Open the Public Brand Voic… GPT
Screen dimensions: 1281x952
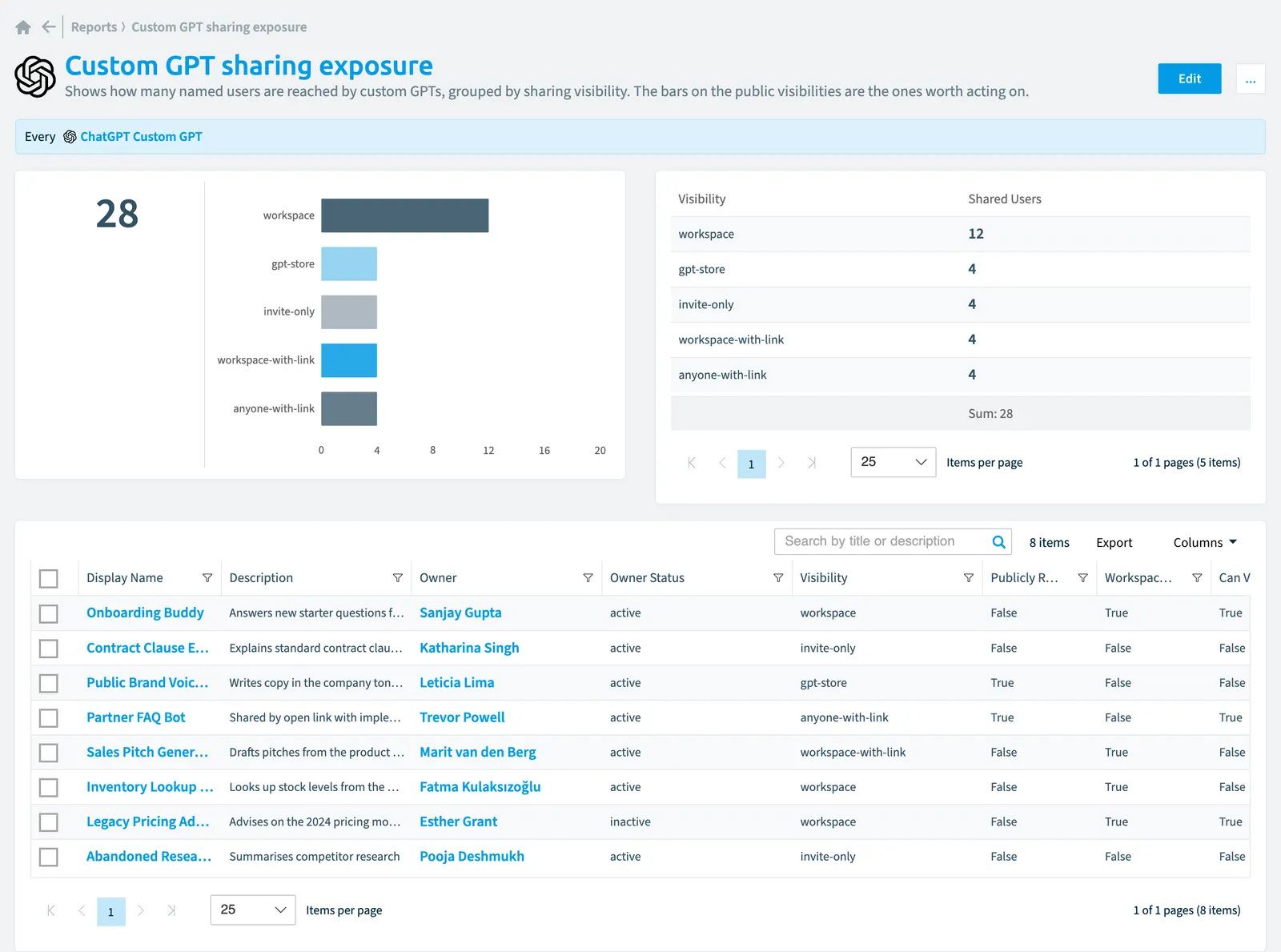click(147, 683)
